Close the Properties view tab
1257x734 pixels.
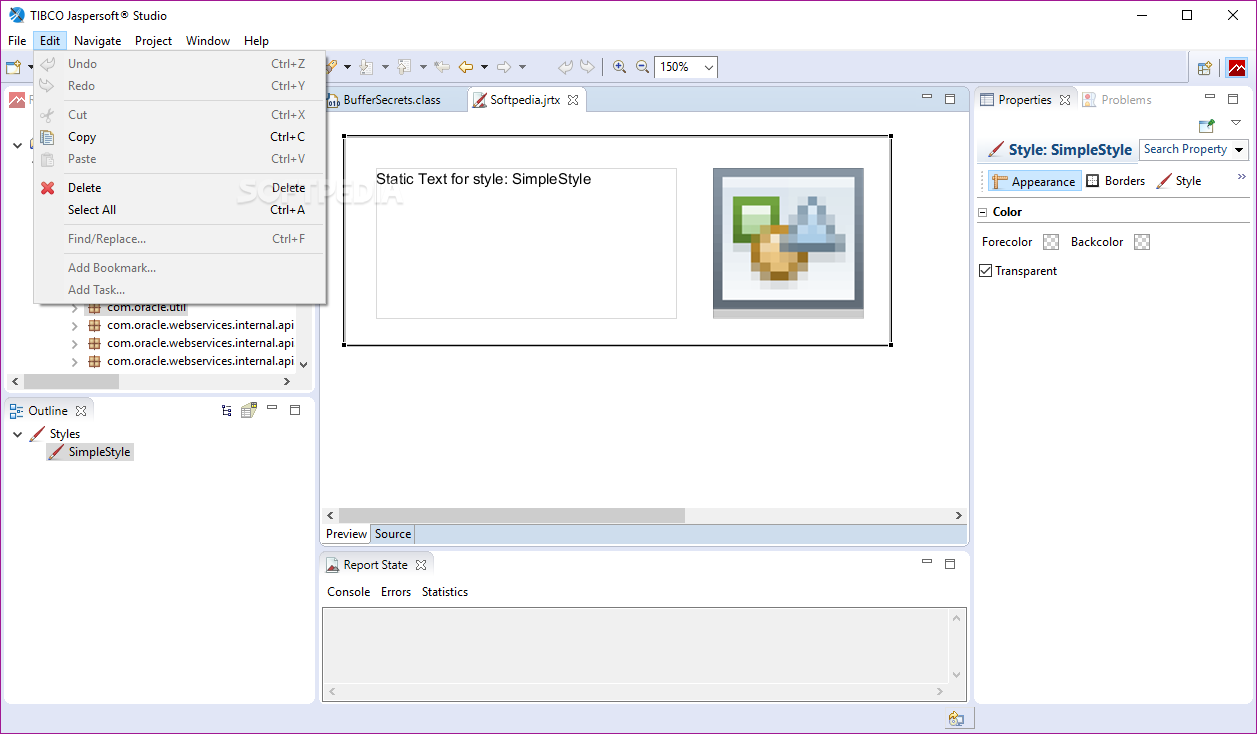(x=1065, y=100)
